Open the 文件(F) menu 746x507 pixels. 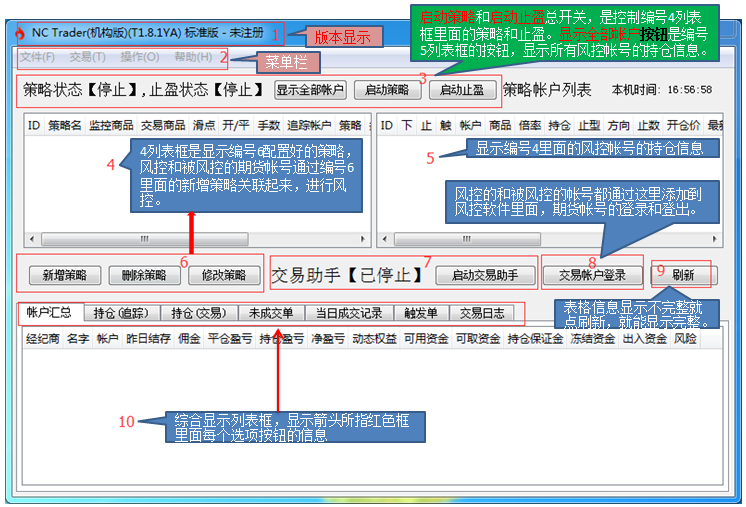click(37, 57)
